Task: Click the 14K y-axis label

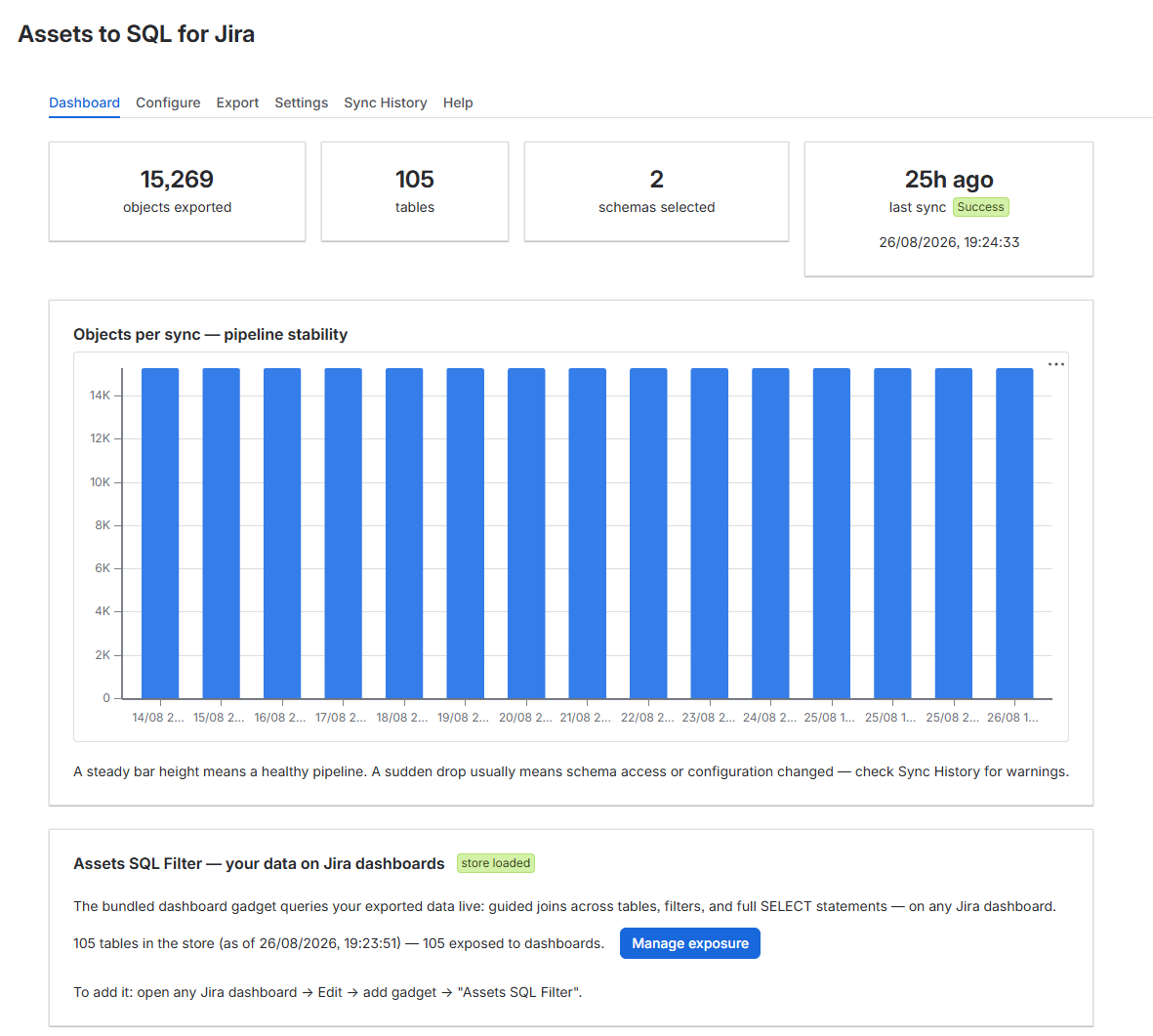Action: coord(100,395)
